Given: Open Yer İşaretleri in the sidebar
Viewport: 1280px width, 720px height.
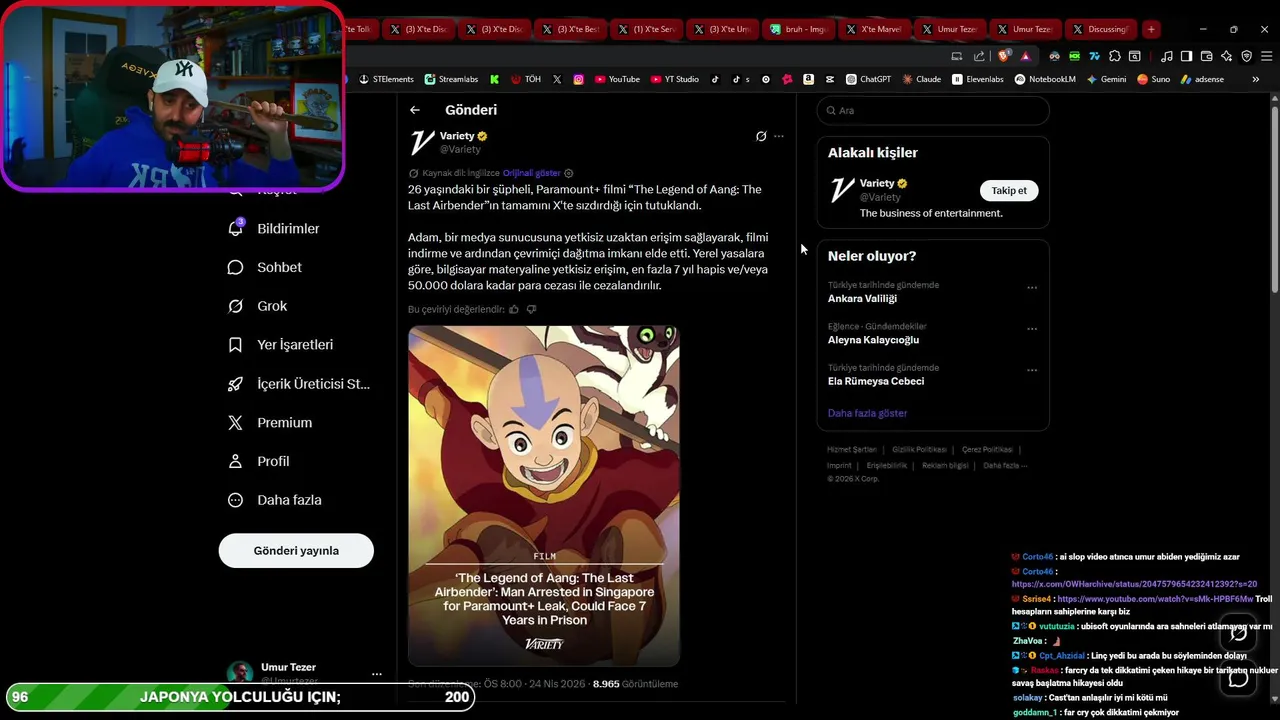Looking at the screenshot, I should click(x=280, y=344).
